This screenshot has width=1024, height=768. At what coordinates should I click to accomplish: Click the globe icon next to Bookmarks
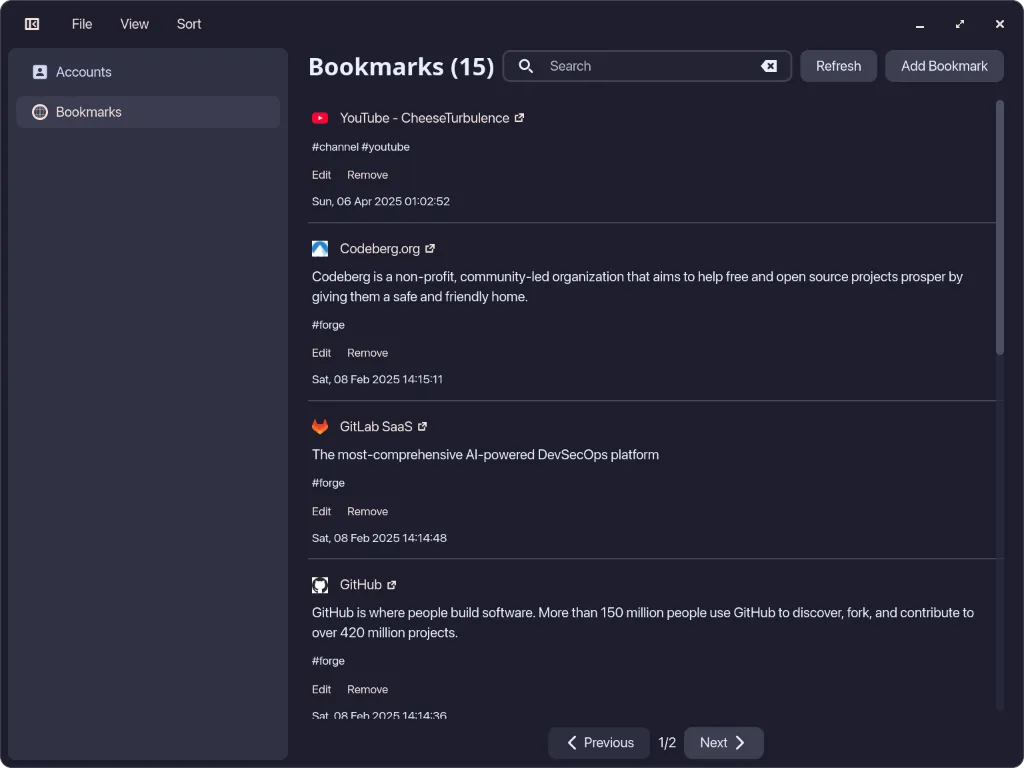pyautogui.click(x=39, y=112)
